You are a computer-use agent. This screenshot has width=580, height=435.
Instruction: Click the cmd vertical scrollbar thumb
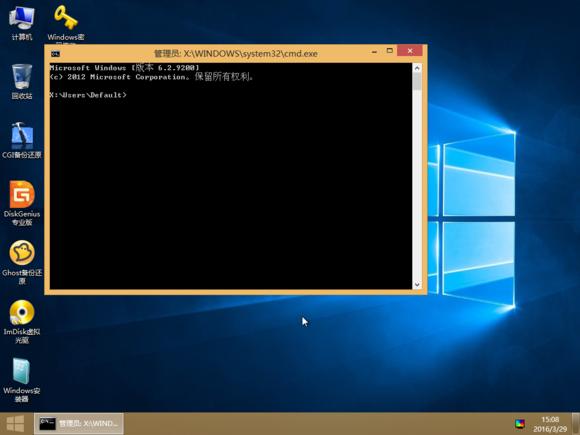(x=417, y=81)
